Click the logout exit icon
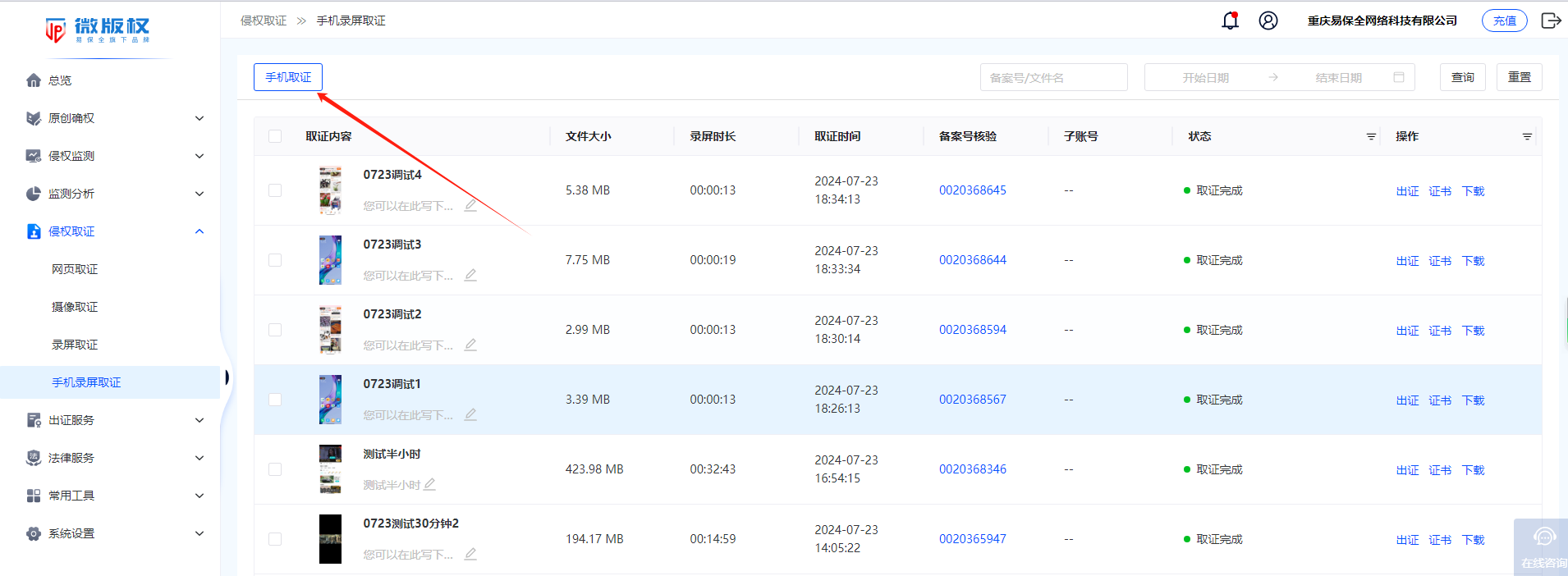Viewport: 1568px width, 576px height. (x=1550, y=21)
